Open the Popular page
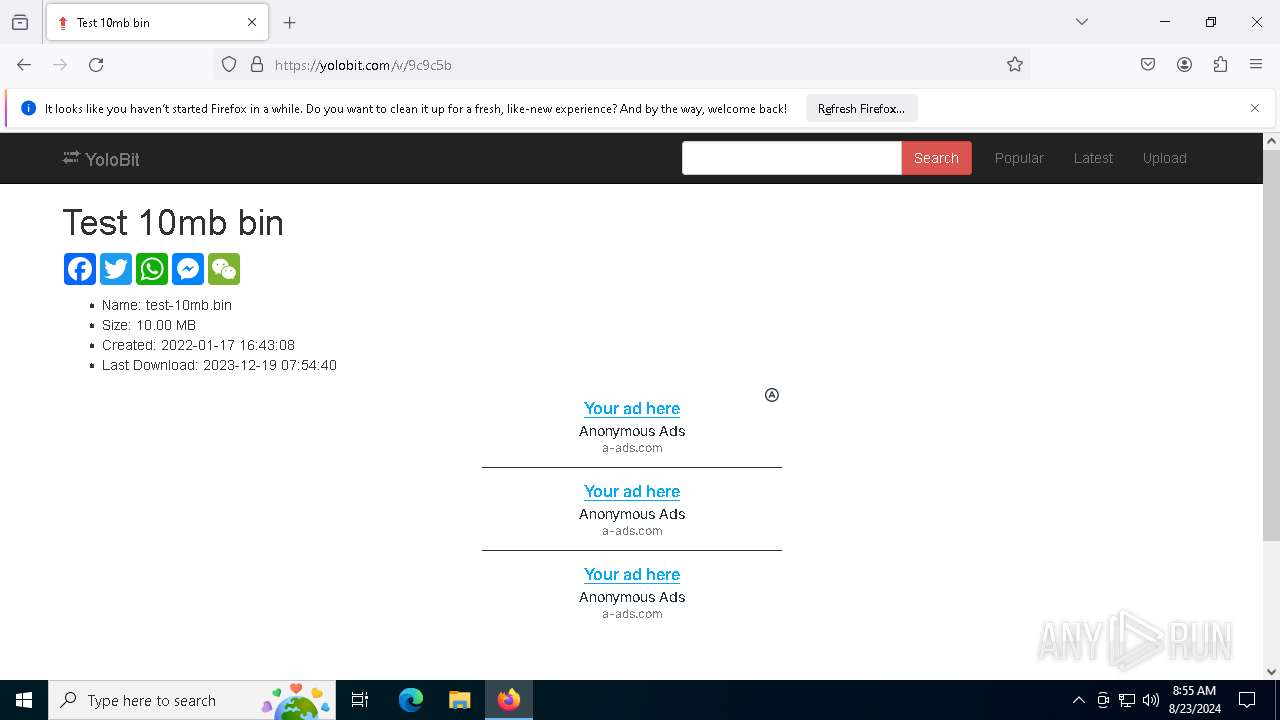Viewport: 1280px width, 720px height. coord(1019,158)
